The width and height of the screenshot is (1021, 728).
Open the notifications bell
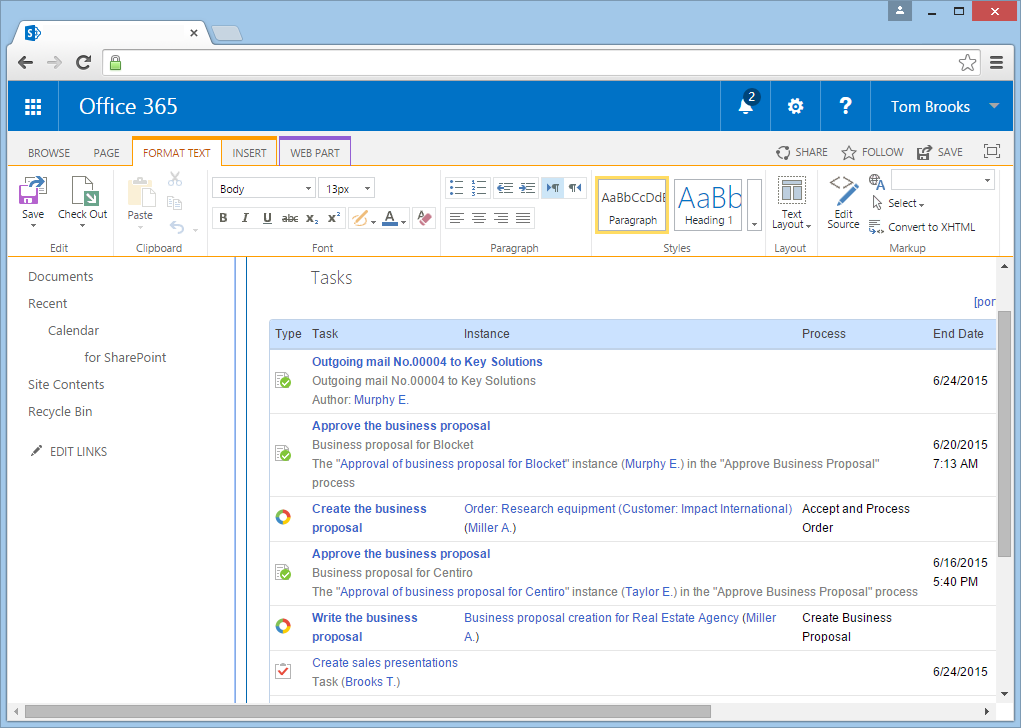746,105
